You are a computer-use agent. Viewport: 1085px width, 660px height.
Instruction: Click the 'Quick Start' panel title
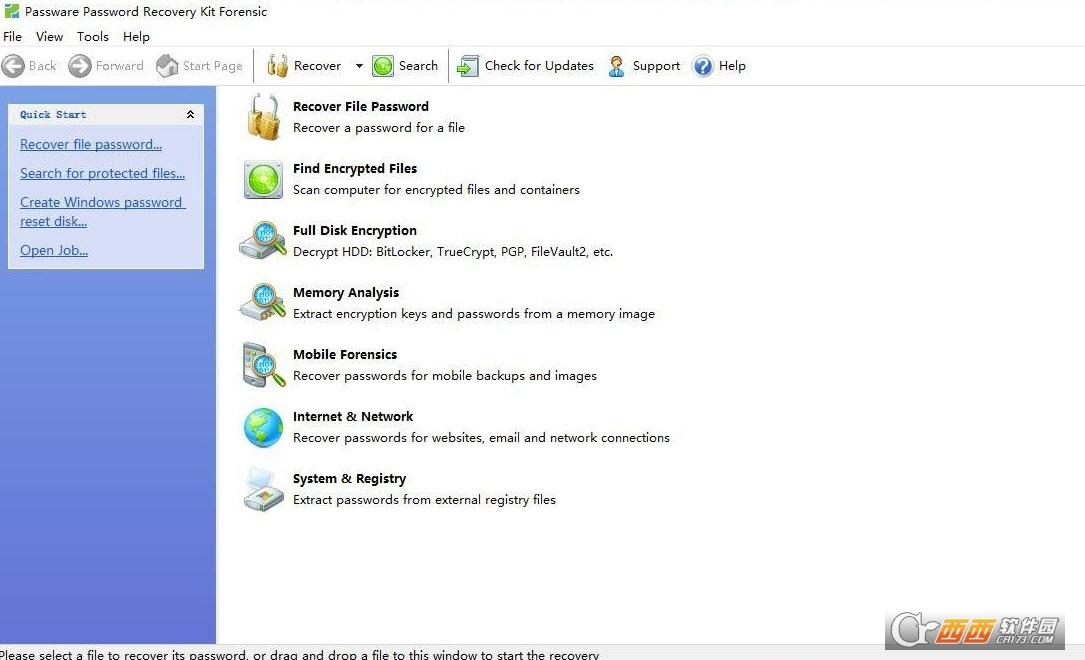pos(53,115)
